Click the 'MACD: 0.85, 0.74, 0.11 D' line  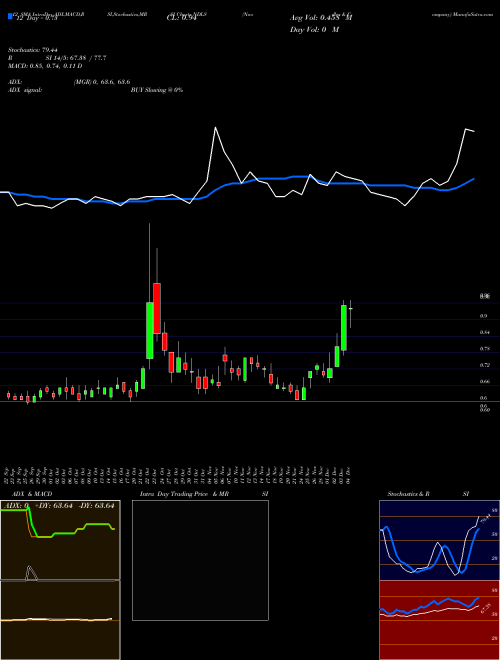(x=45, y=66)
